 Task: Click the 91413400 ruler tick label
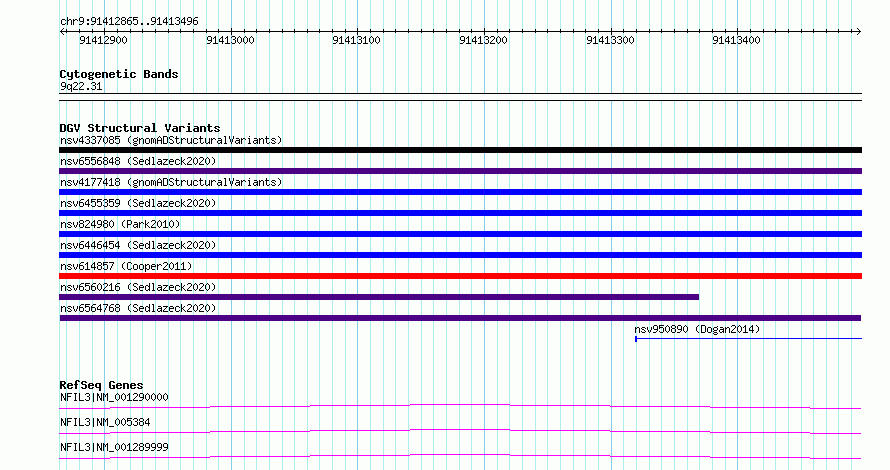(737, 40)
